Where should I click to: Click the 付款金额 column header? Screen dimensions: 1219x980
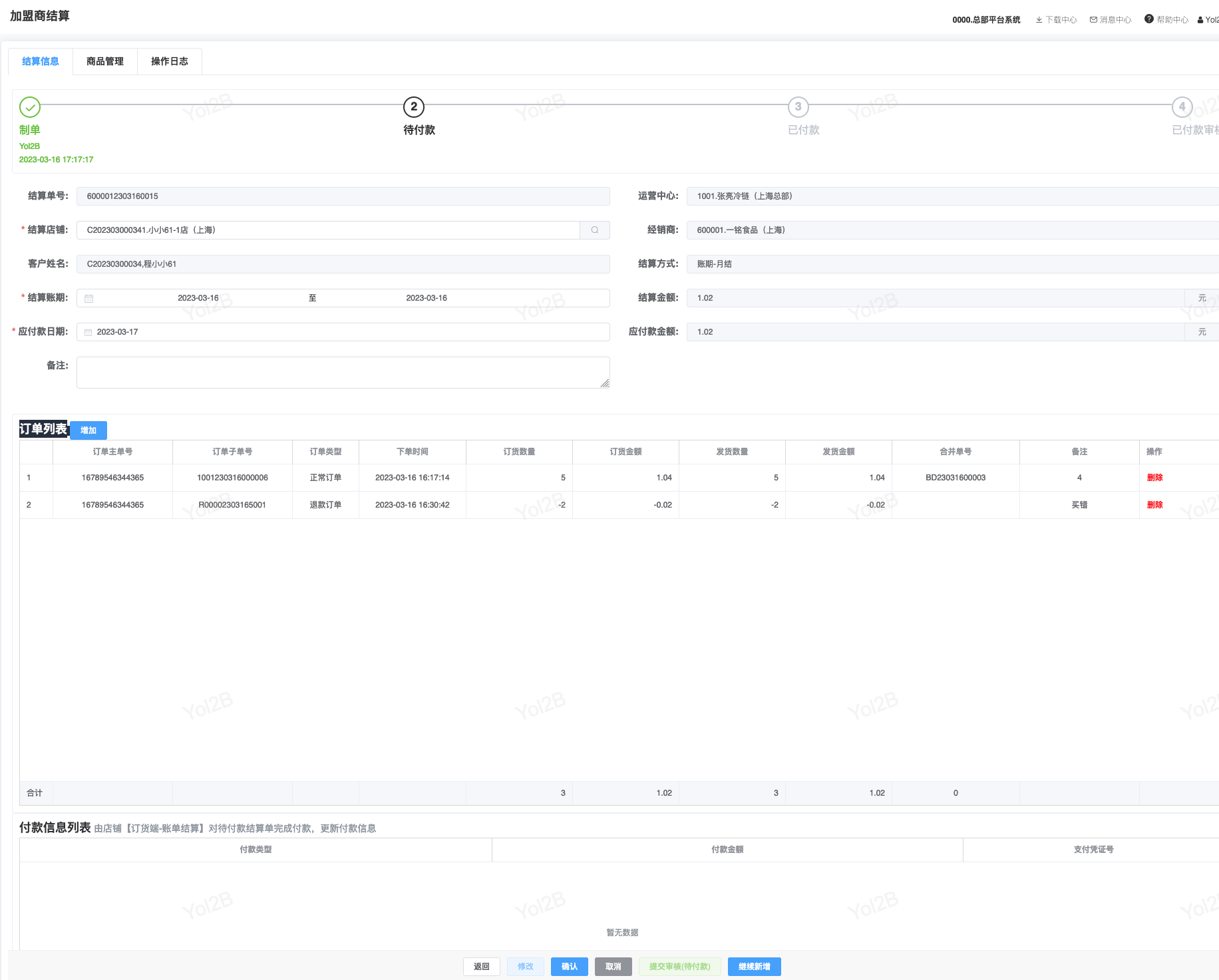coord(727,850)
